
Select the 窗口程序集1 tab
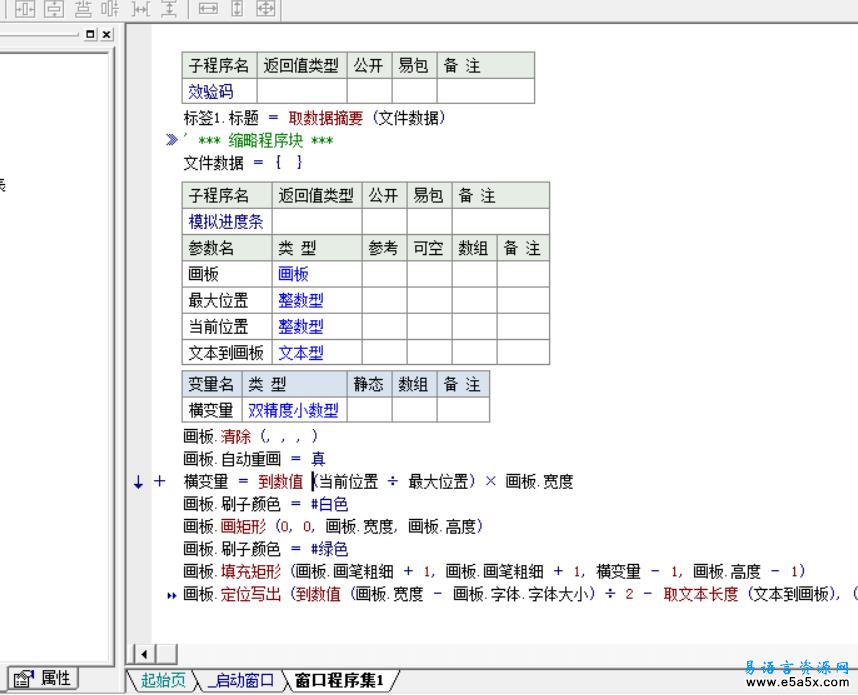tap(339, 680)
